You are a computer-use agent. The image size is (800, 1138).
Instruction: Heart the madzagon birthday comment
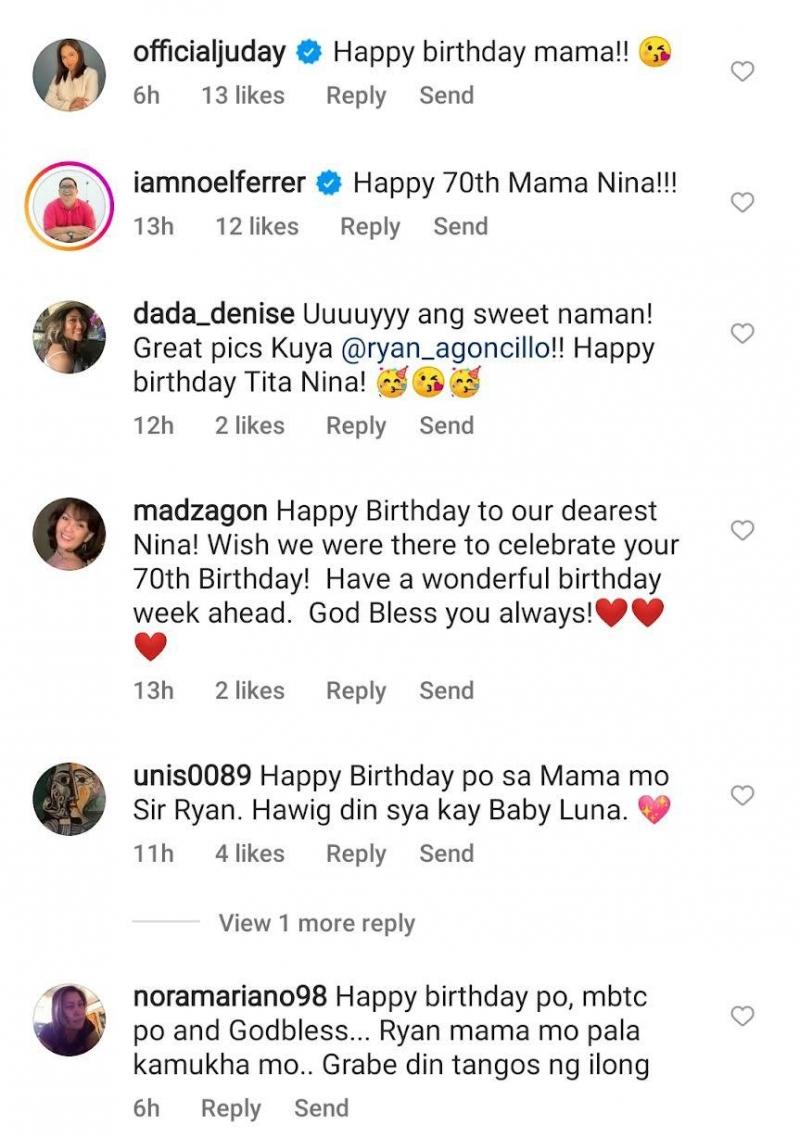coord(742,531)
